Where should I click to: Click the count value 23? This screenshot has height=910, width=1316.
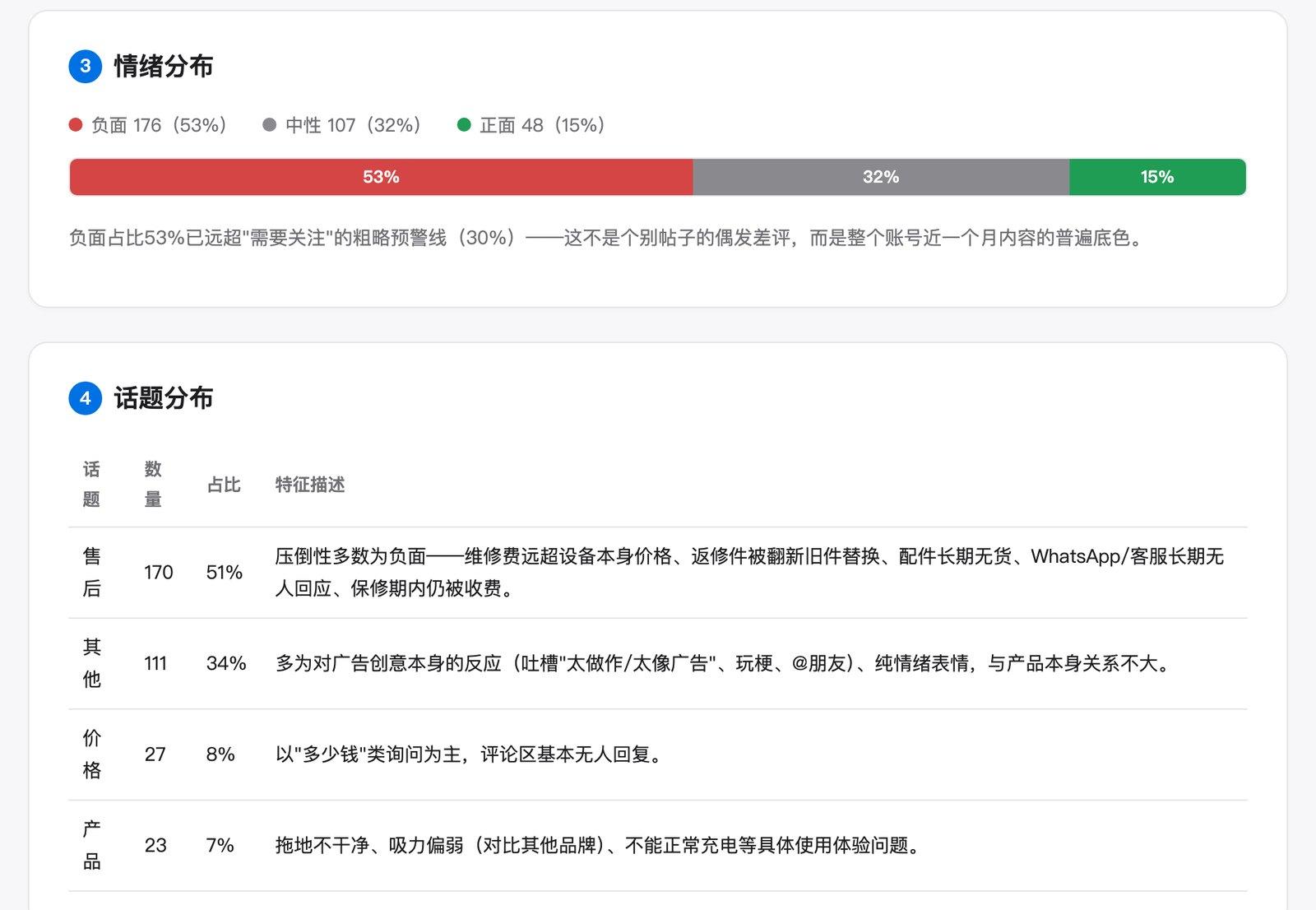point(155,845)
